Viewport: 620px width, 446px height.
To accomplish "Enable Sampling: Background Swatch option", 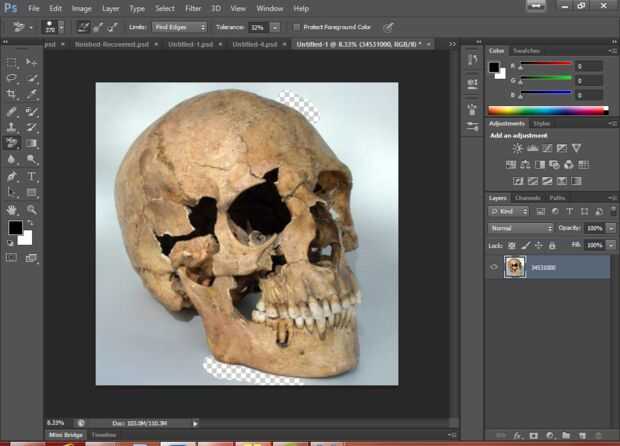I will [112, 27].
